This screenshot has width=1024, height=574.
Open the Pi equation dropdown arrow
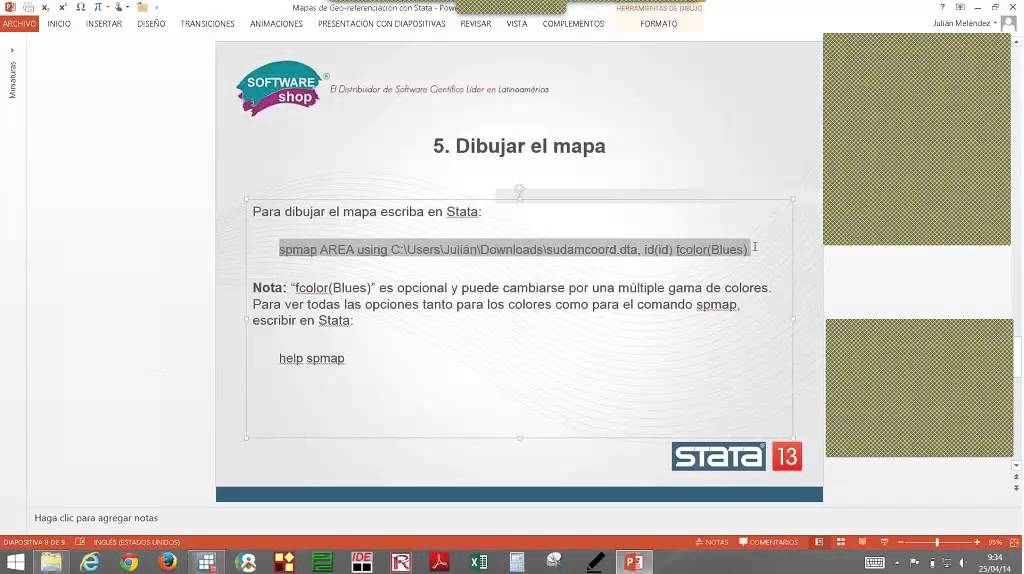tap(107, 7)
